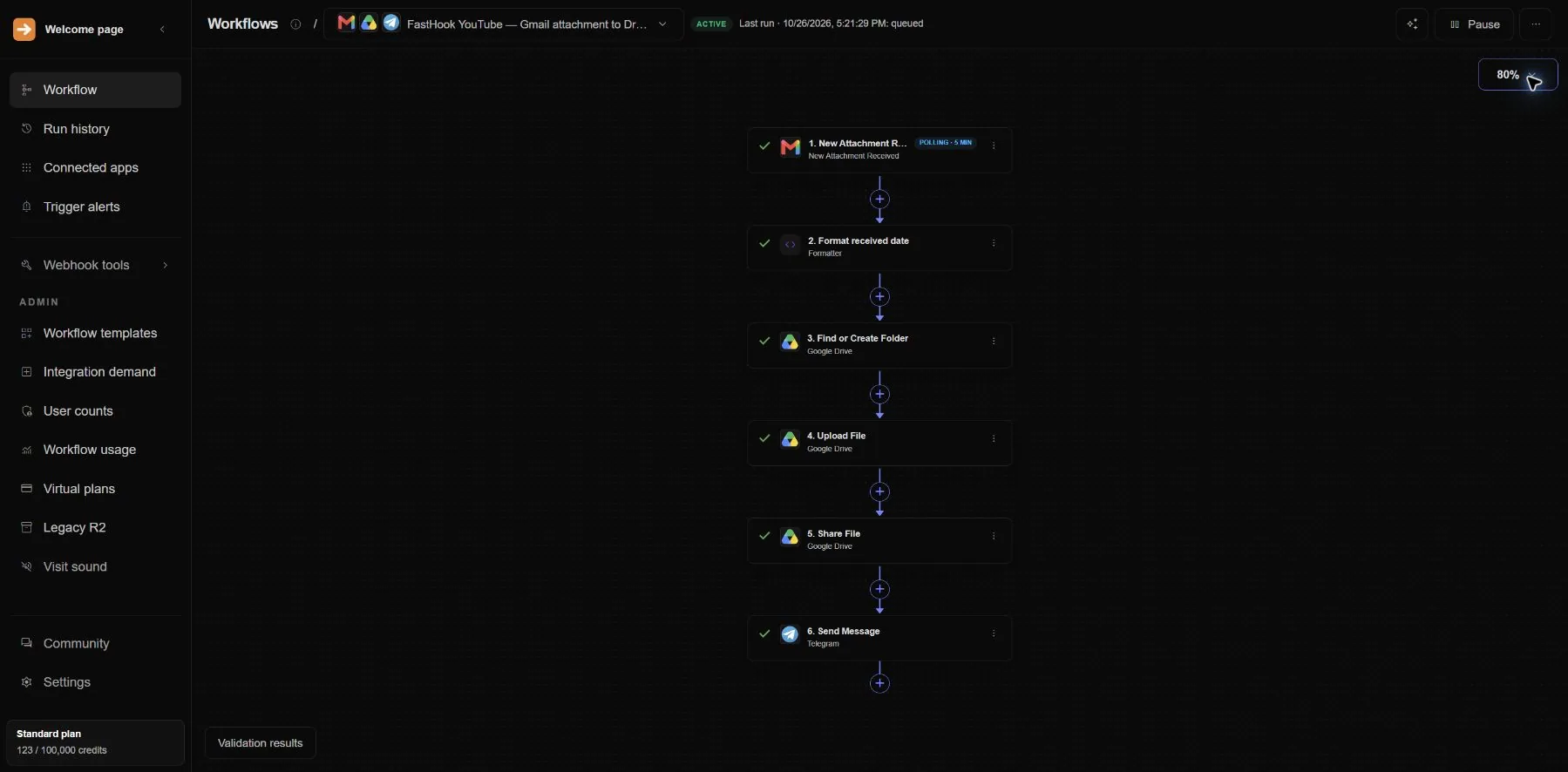Open Trigger alerts

click(x=95, y=207)
